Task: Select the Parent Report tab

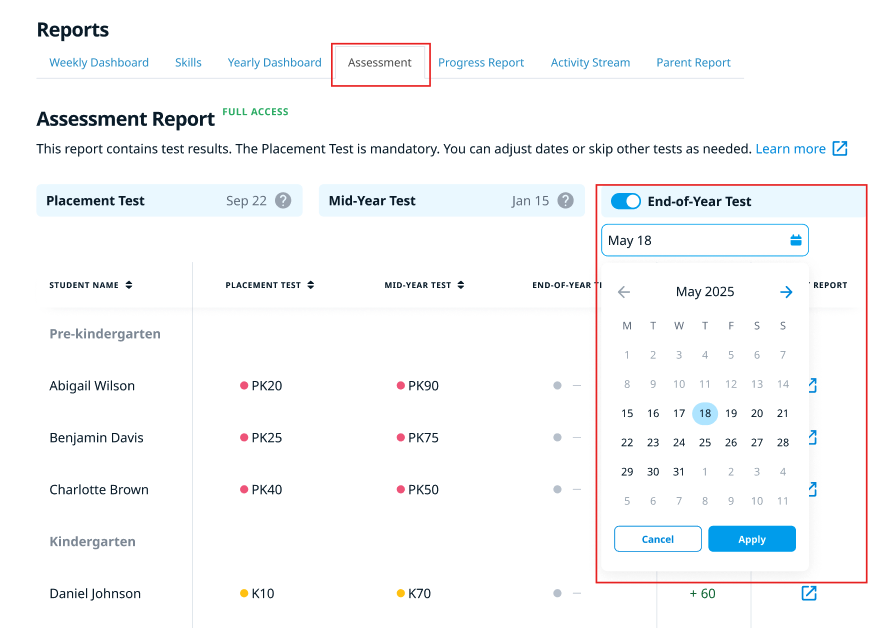Action: (693, 62)
